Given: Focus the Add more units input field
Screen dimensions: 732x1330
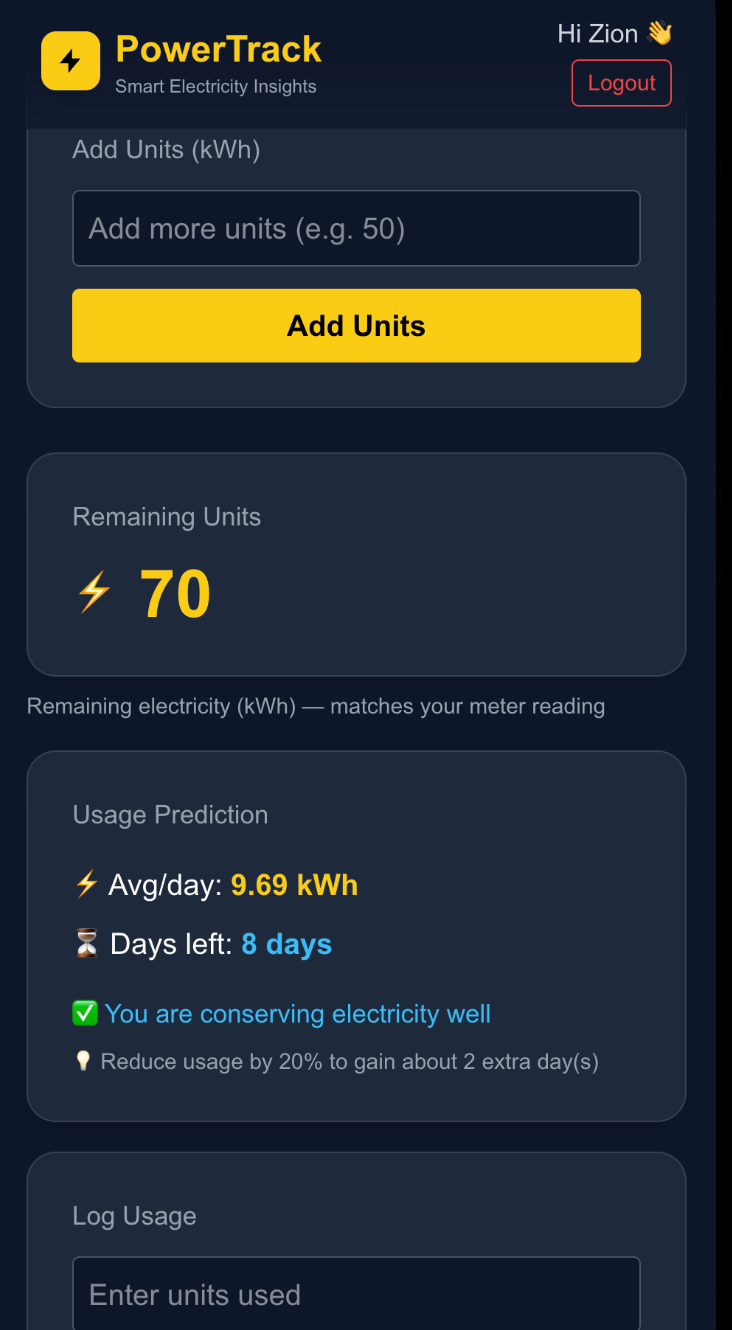Looking at the screenshot, I should (x=356, y=229).
